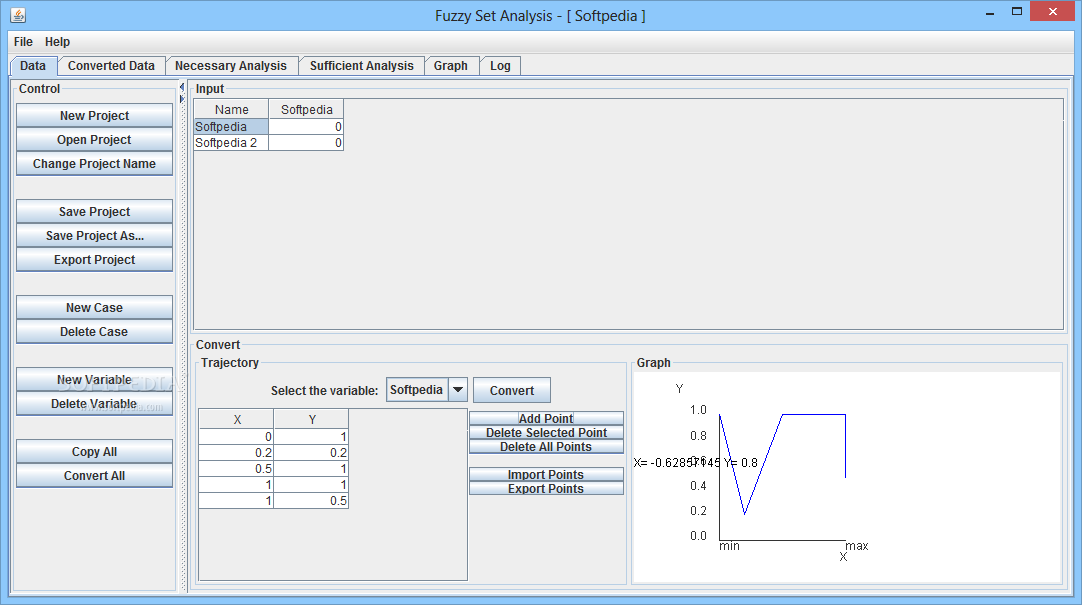Click the Convert All button
Image resolution: width=1082 pixels, height=605 pixels.
pos(95,475)
